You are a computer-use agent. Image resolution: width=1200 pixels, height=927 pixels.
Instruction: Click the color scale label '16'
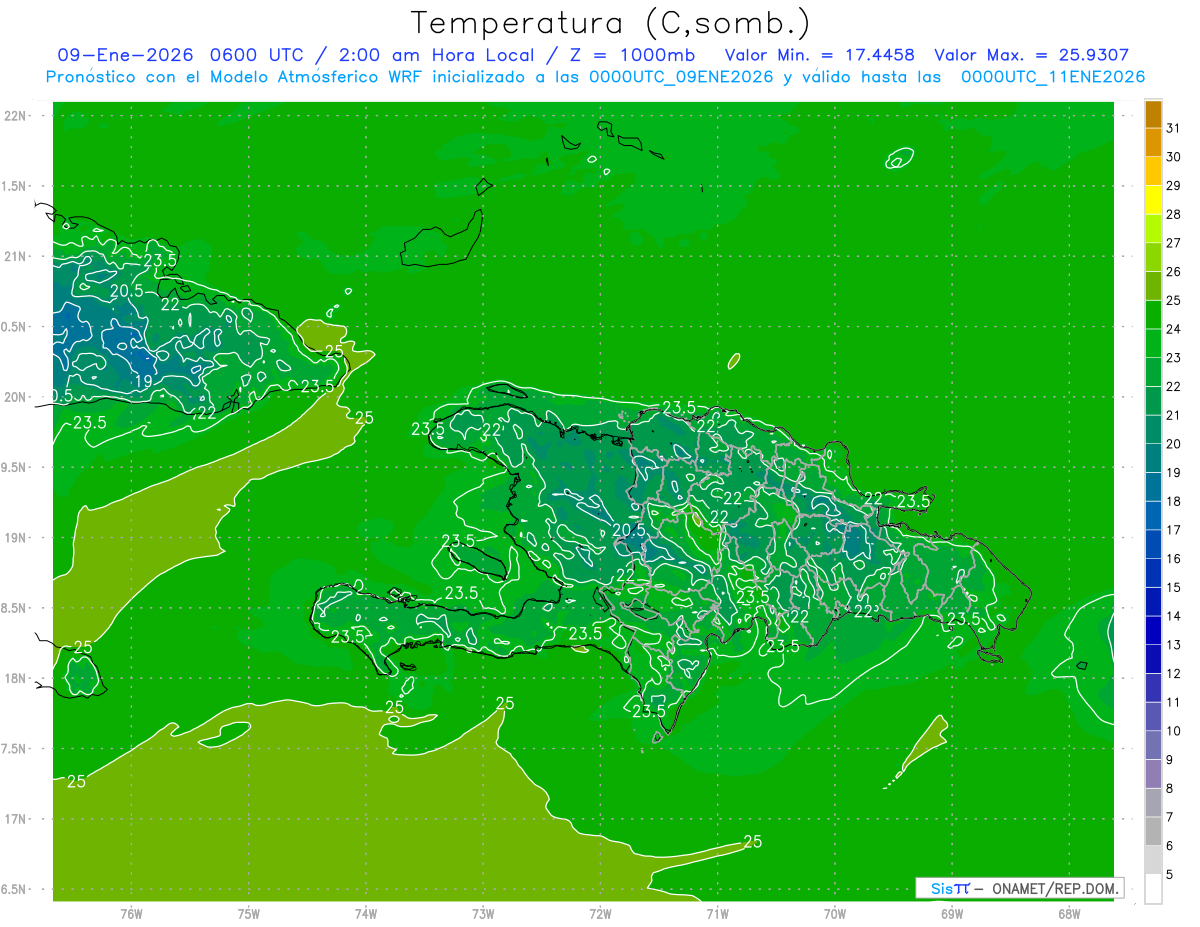click(x=1173, y=559)
